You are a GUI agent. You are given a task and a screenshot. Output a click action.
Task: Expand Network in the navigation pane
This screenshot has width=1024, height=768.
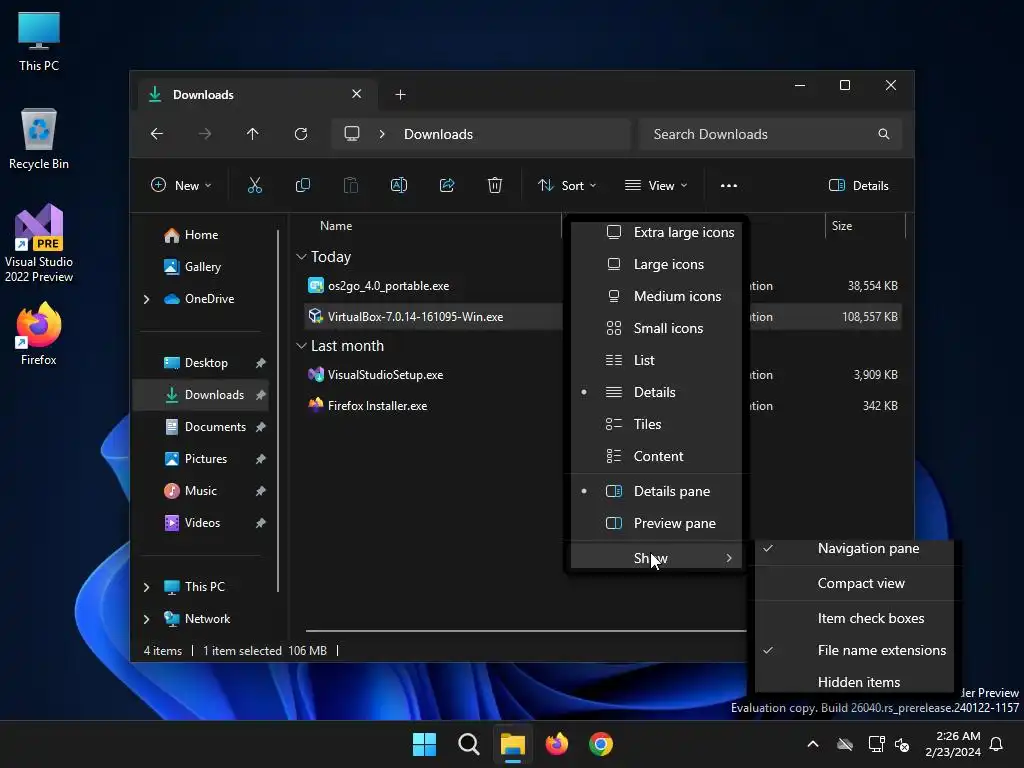(146, 619)
